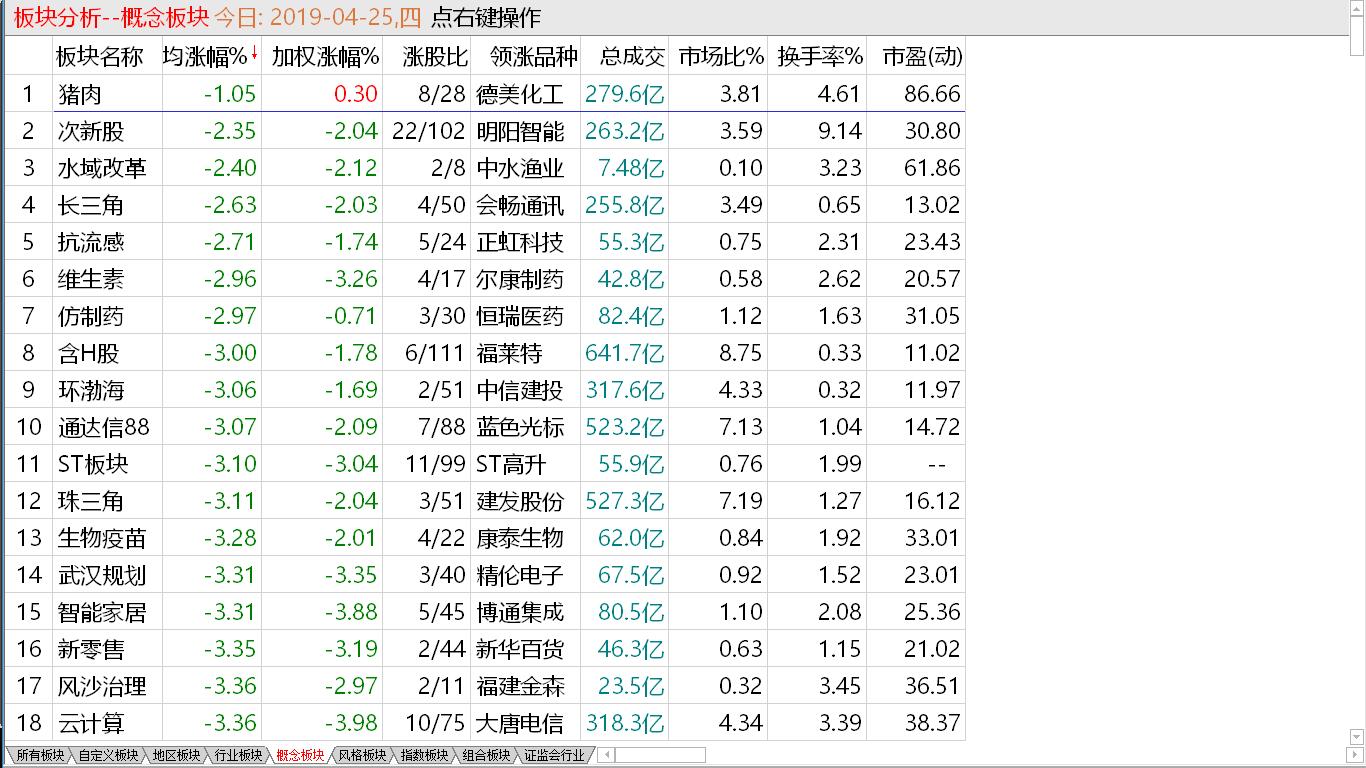Open the 自定义板块 tab

coord(108,756)
